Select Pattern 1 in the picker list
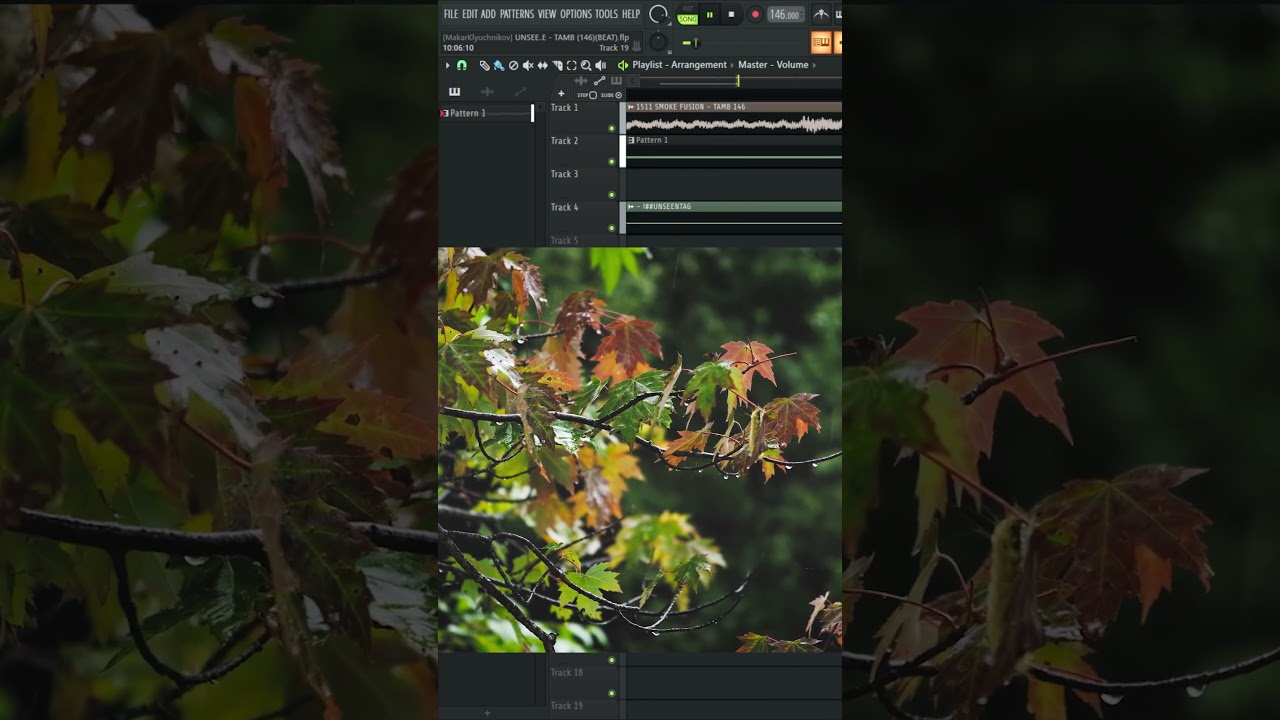 point(488,113)
